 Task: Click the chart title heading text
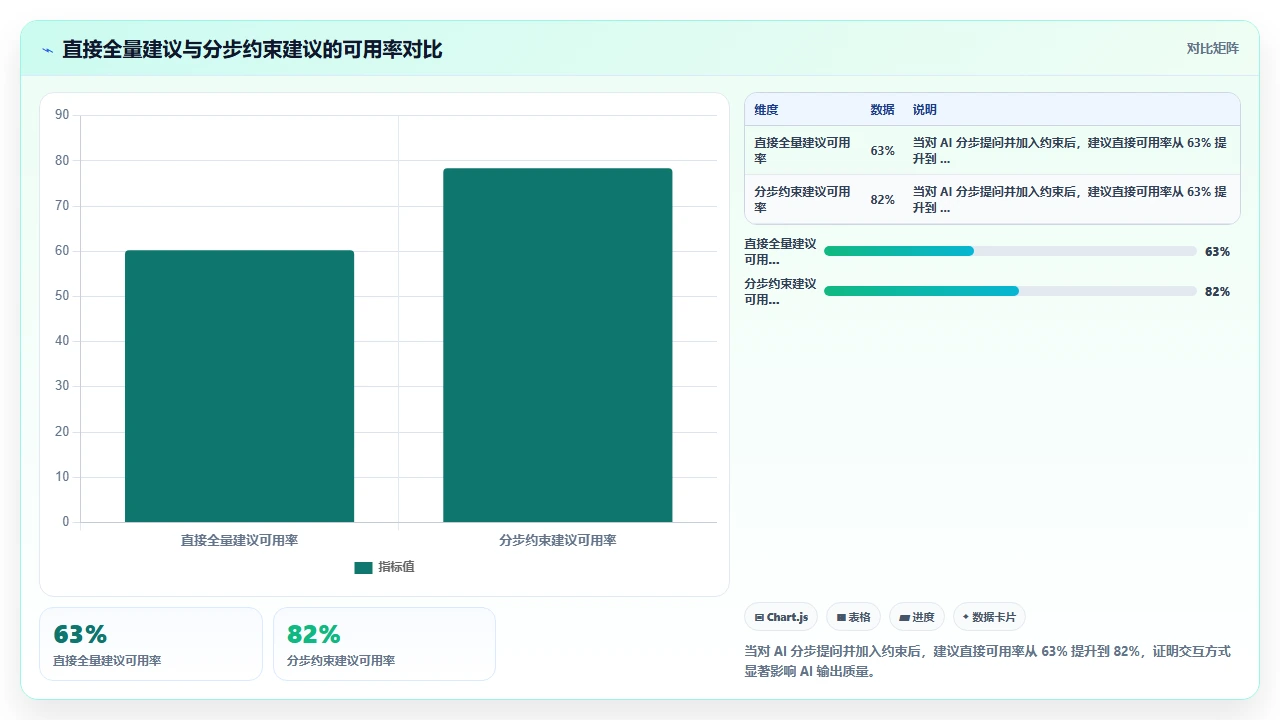click(252, 49)
